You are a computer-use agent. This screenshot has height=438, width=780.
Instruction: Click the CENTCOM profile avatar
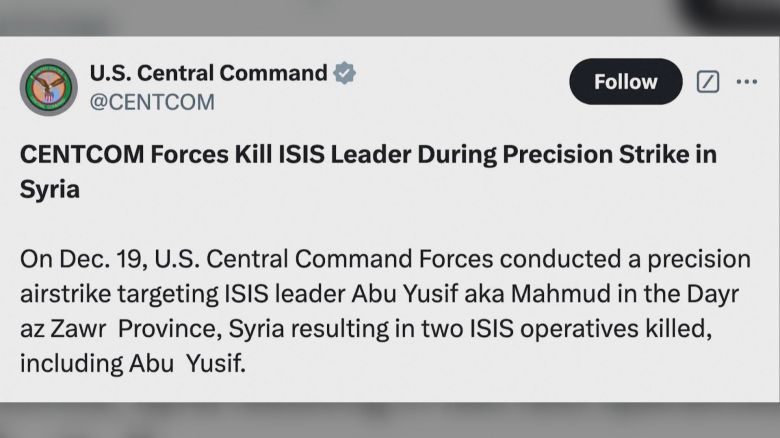[48, 87]
